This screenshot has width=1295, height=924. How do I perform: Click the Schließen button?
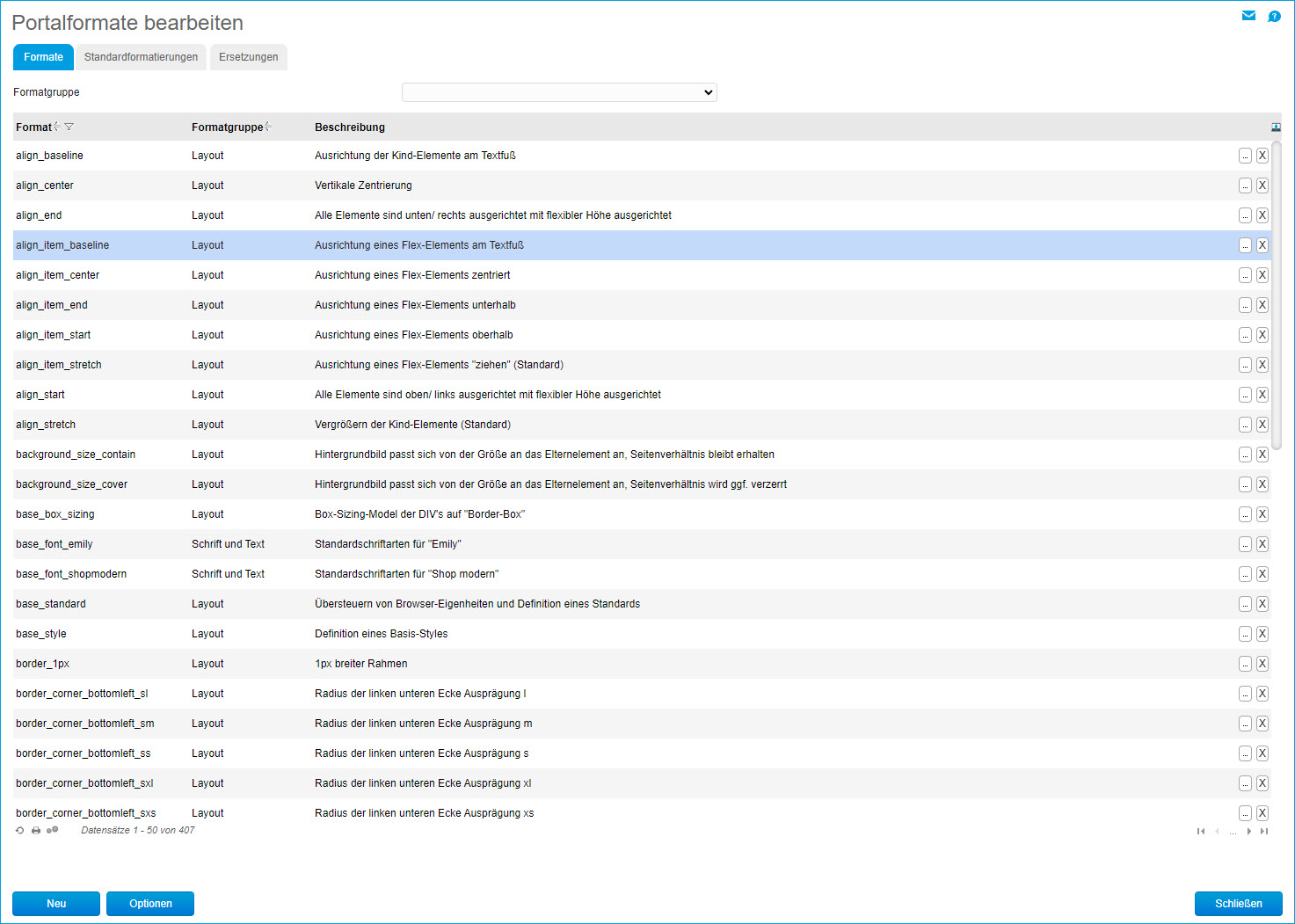pyautogui.click(x=1238, y=904)
